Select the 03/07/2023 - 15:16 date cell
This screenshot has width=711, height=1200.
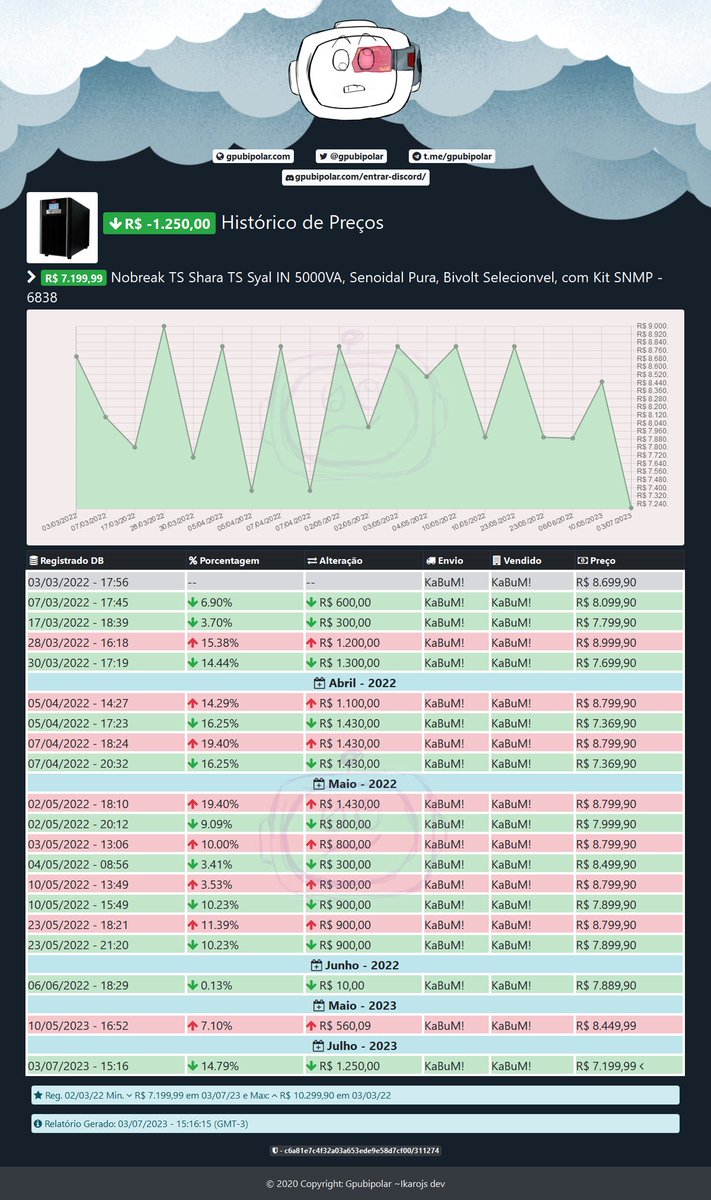click(x=105, y=1065)
